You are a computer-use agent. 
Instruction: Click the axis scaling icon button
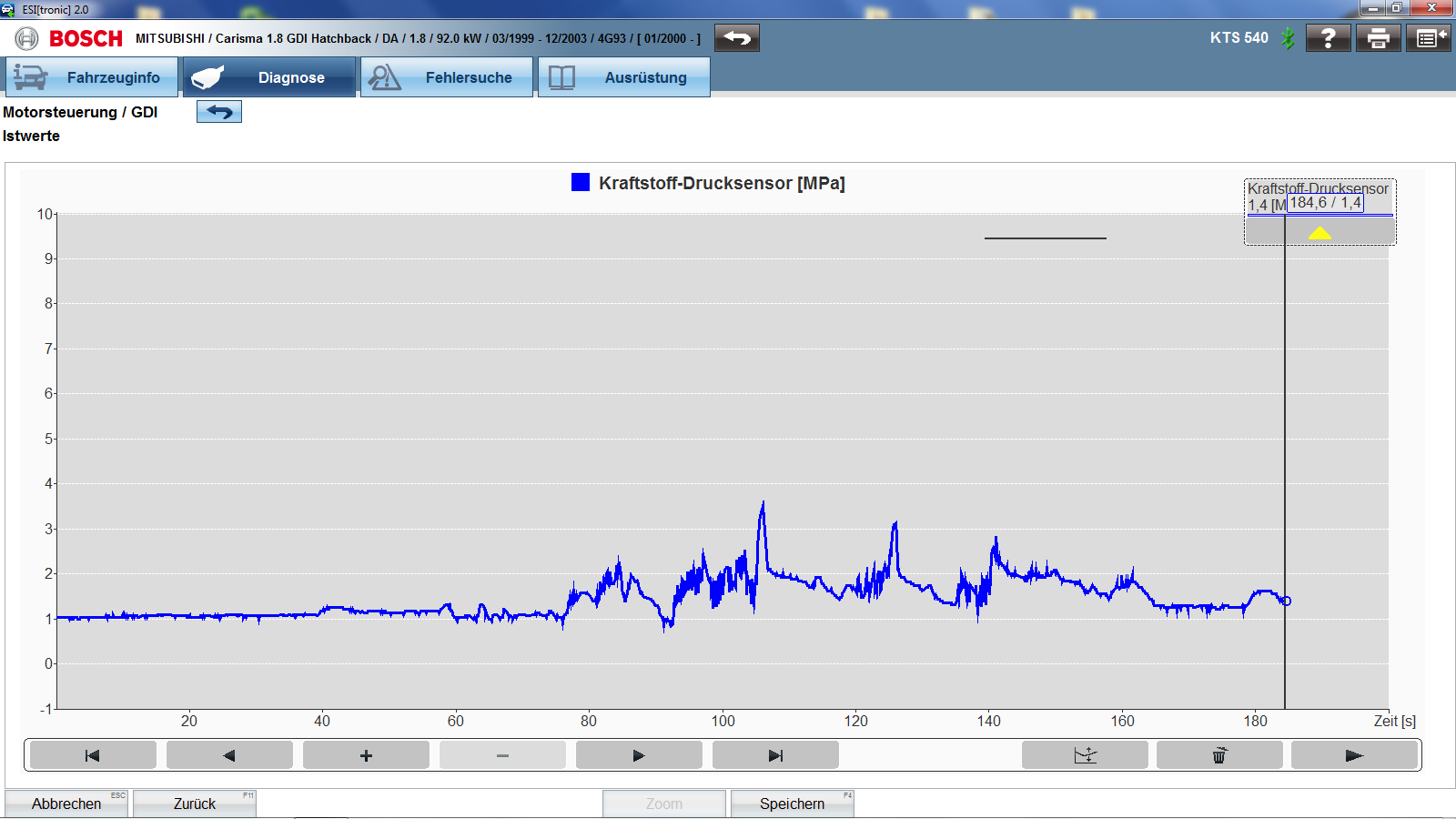(x=1085, y=755)
